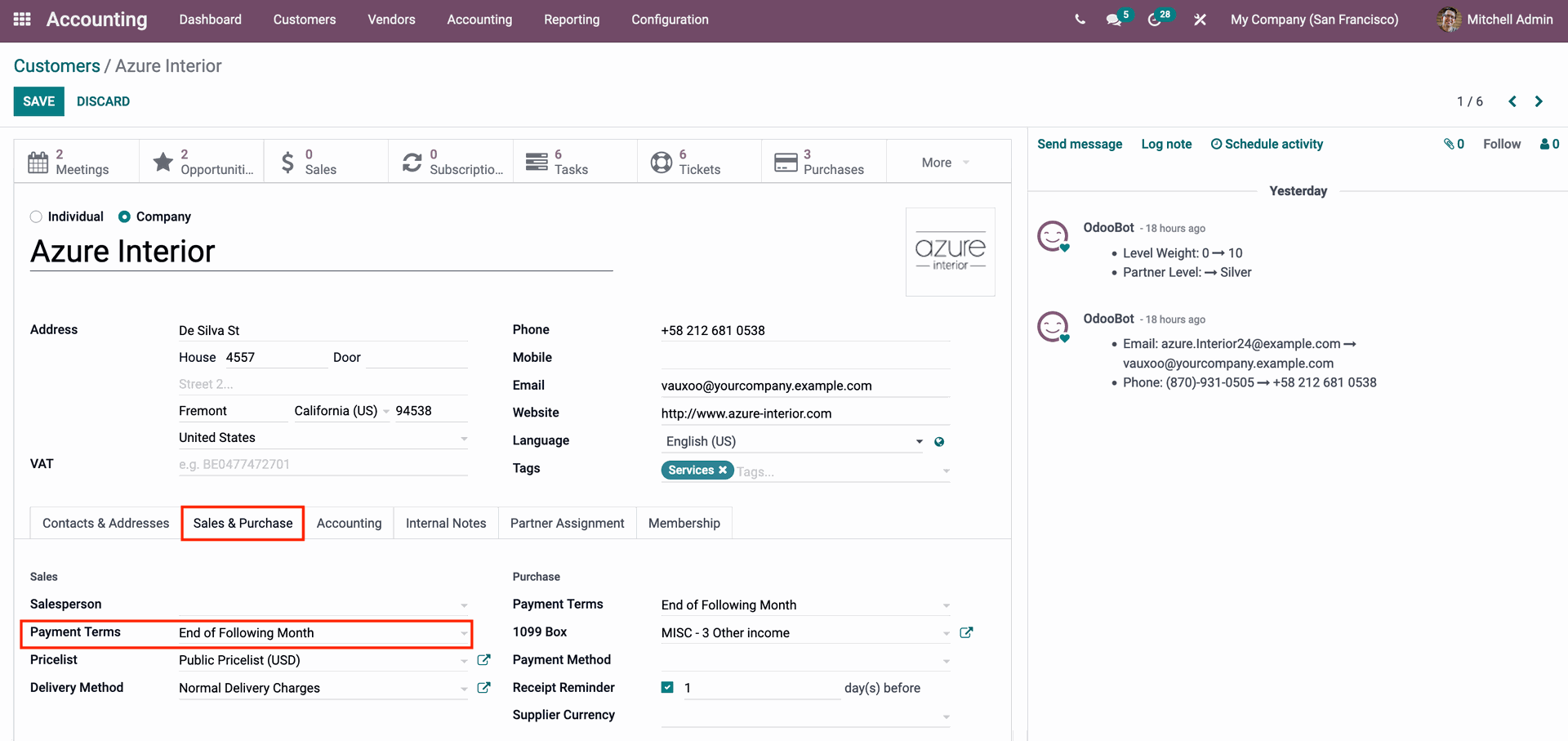Screen dimensions: 1568x741
Task: Click the Azure Interior logo image
Action: [951, 252]
